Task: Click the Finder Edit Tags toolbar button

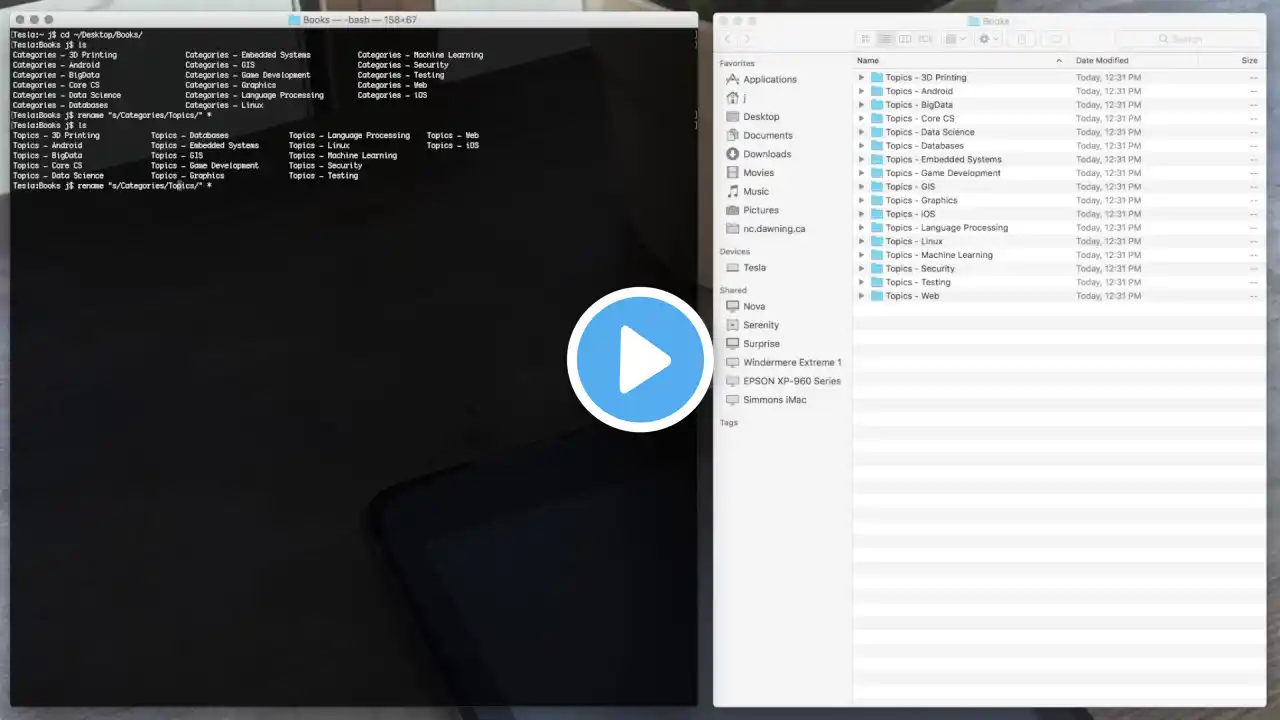Action: [x=1054, y=39]
